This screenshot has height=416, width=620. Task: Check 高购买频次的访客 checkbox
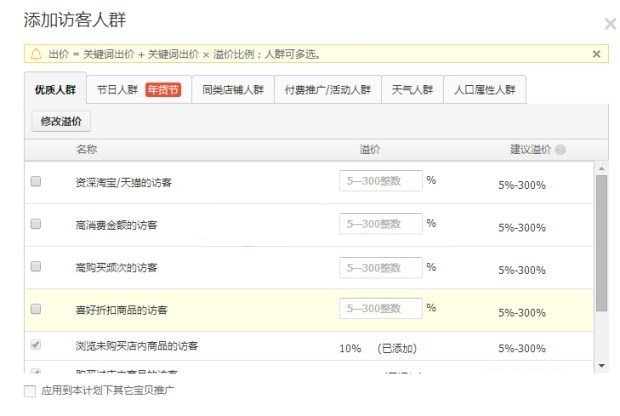[x=36, y=267]
